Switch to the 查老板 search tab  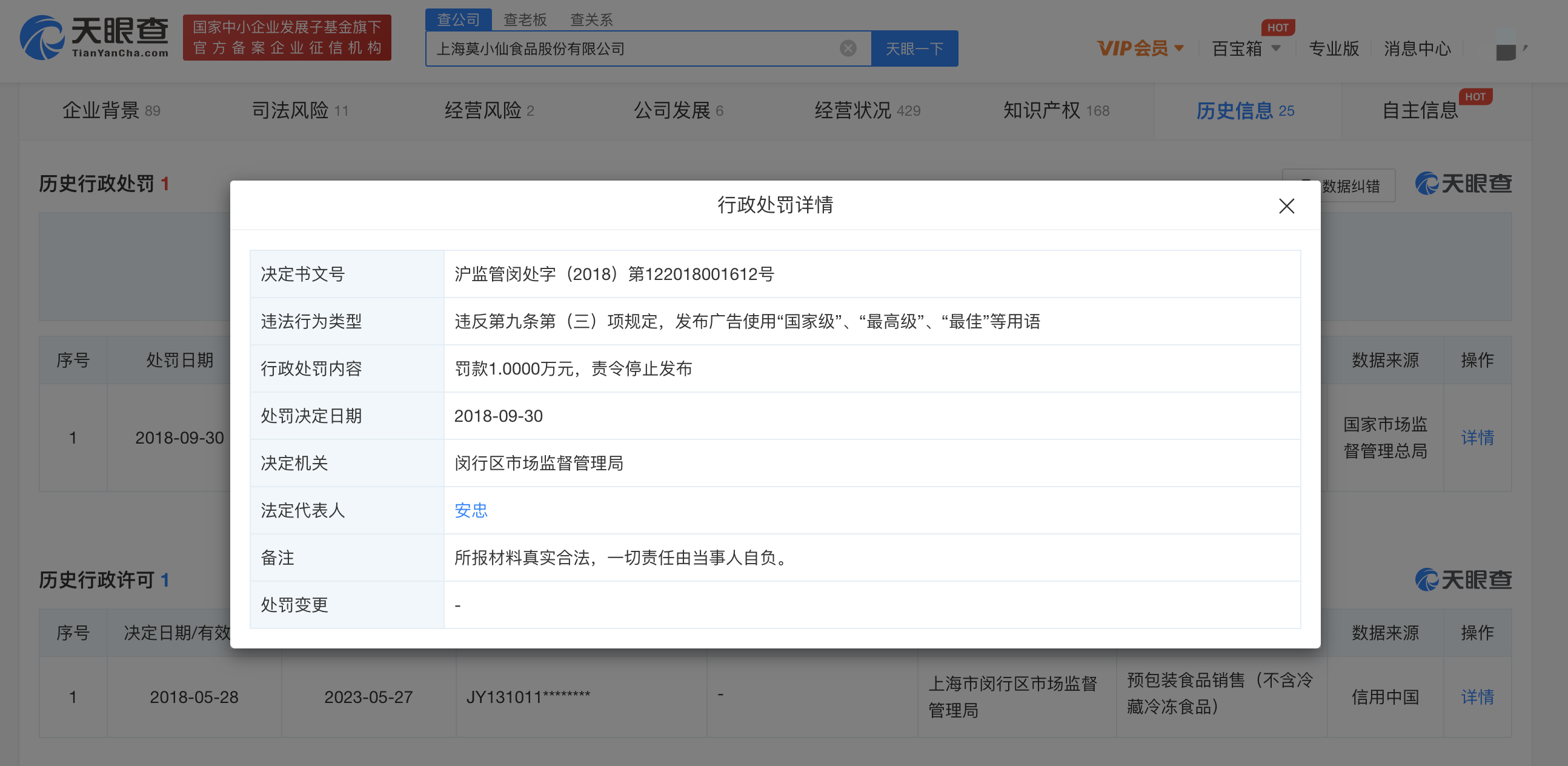pos(525,19)
